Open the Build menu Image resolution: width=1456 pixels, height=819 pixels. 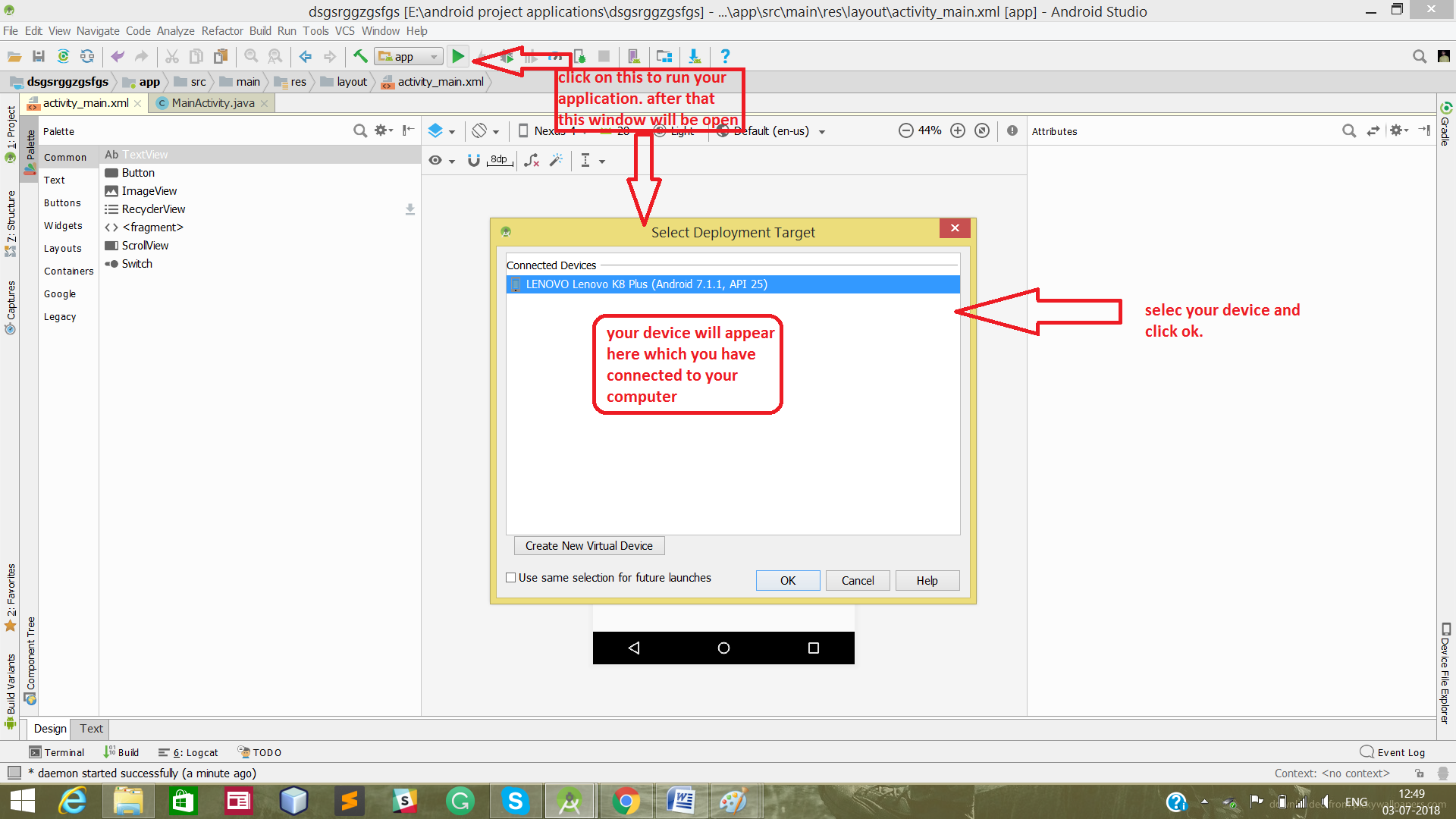tap(260, 31)
